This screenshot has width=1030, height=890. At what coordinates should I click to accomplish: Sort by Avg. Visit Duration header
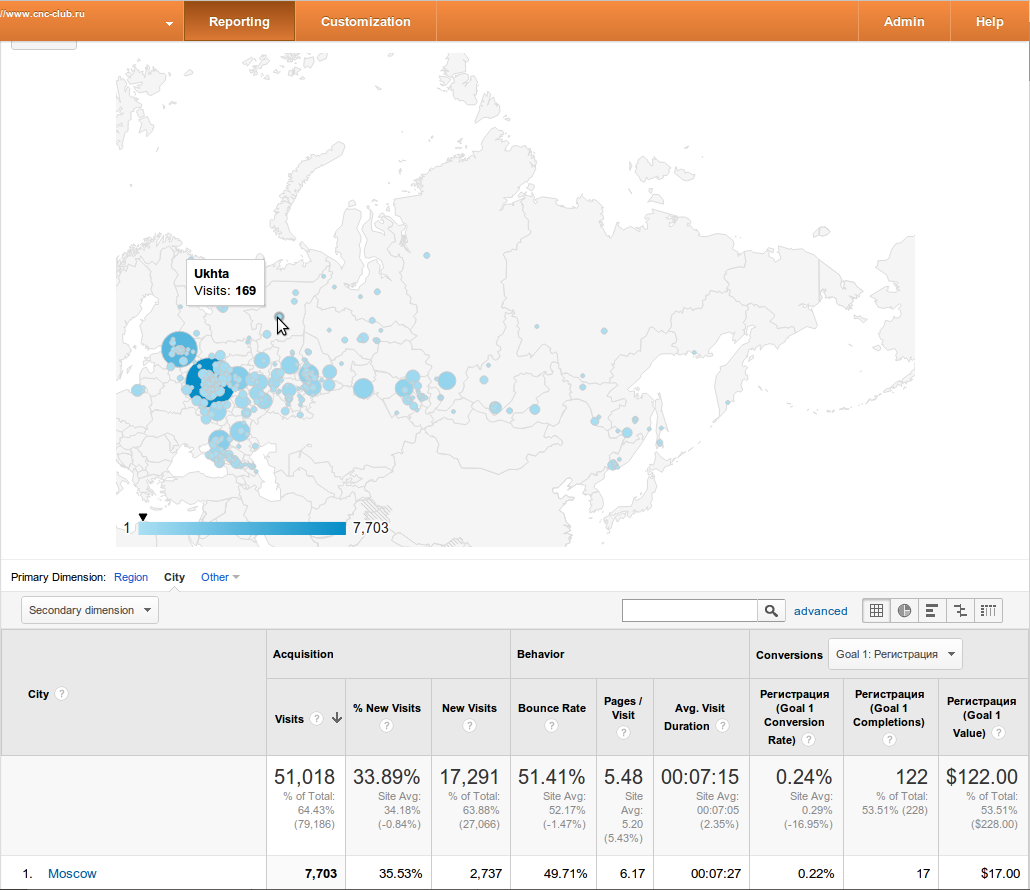[x=694, y=717]
